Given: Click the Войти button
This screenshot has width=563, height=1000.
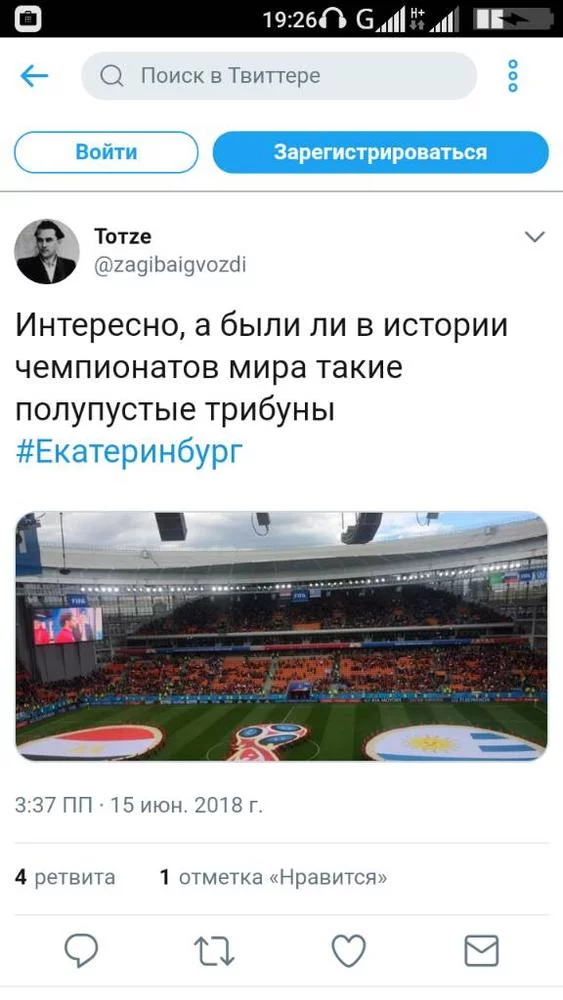Looking at the screenshot, I should pos(106,152).
